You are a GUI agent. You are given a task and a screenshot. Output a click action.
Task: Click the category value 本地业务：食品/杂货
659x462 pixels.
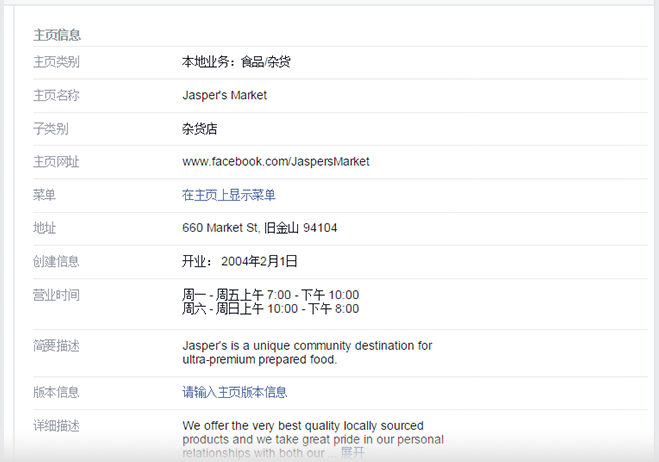tap(236, 62)
